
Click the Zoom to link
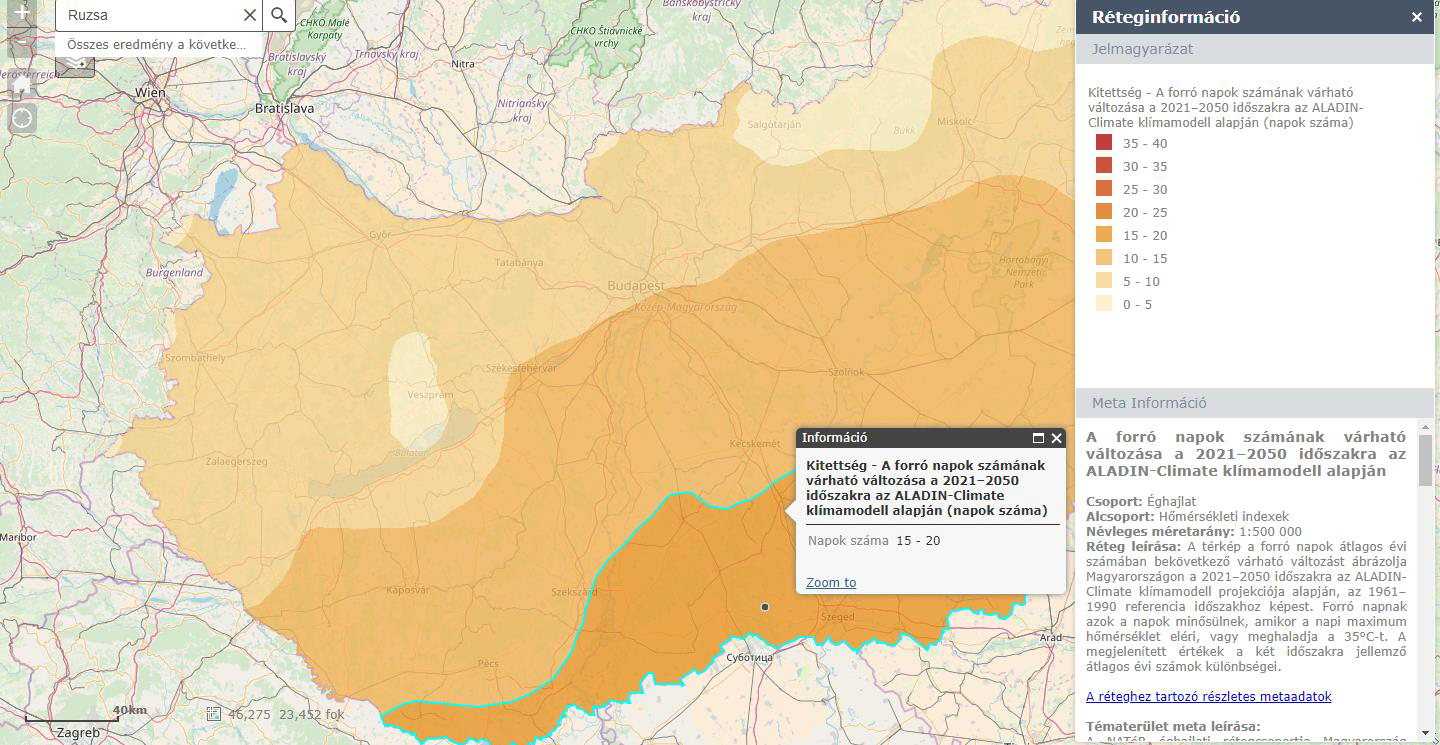pos(831,583)
